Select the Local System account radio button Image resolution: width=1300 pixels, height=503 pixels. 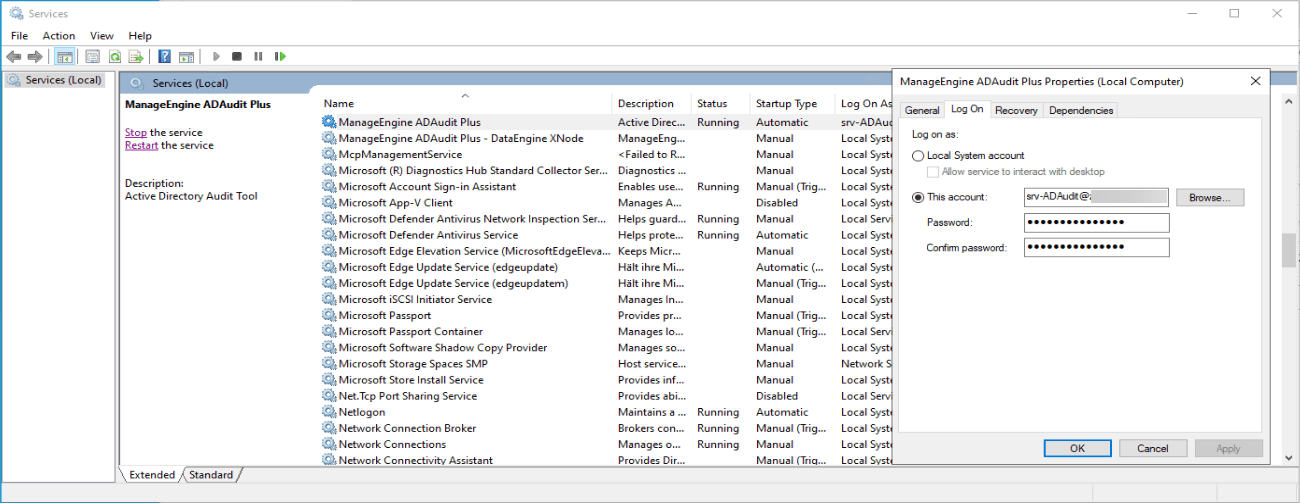tap(918, 156)
